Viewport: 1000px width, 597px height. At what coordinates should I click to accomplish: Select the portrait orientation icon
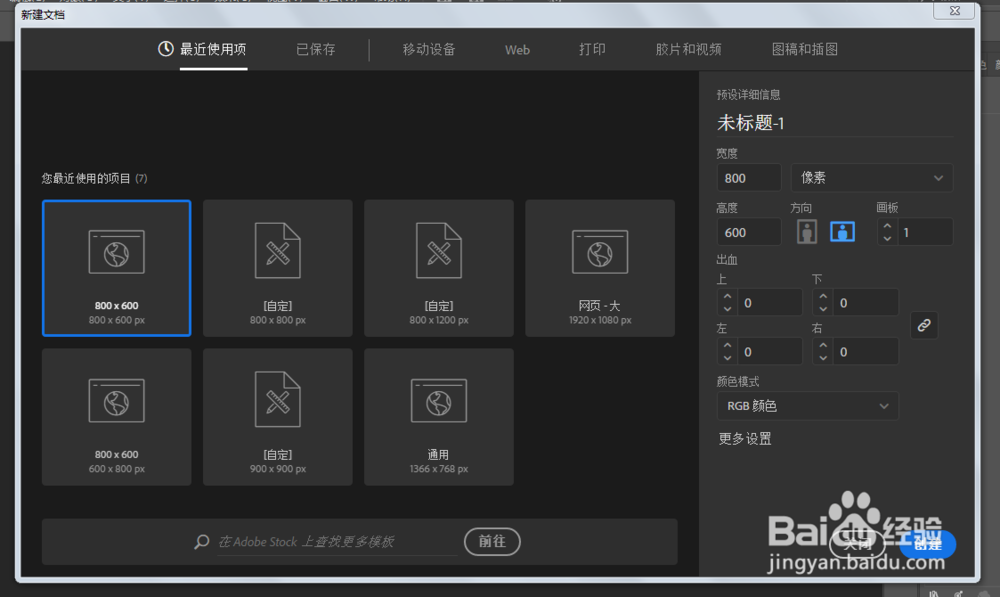tap(806, 231)
